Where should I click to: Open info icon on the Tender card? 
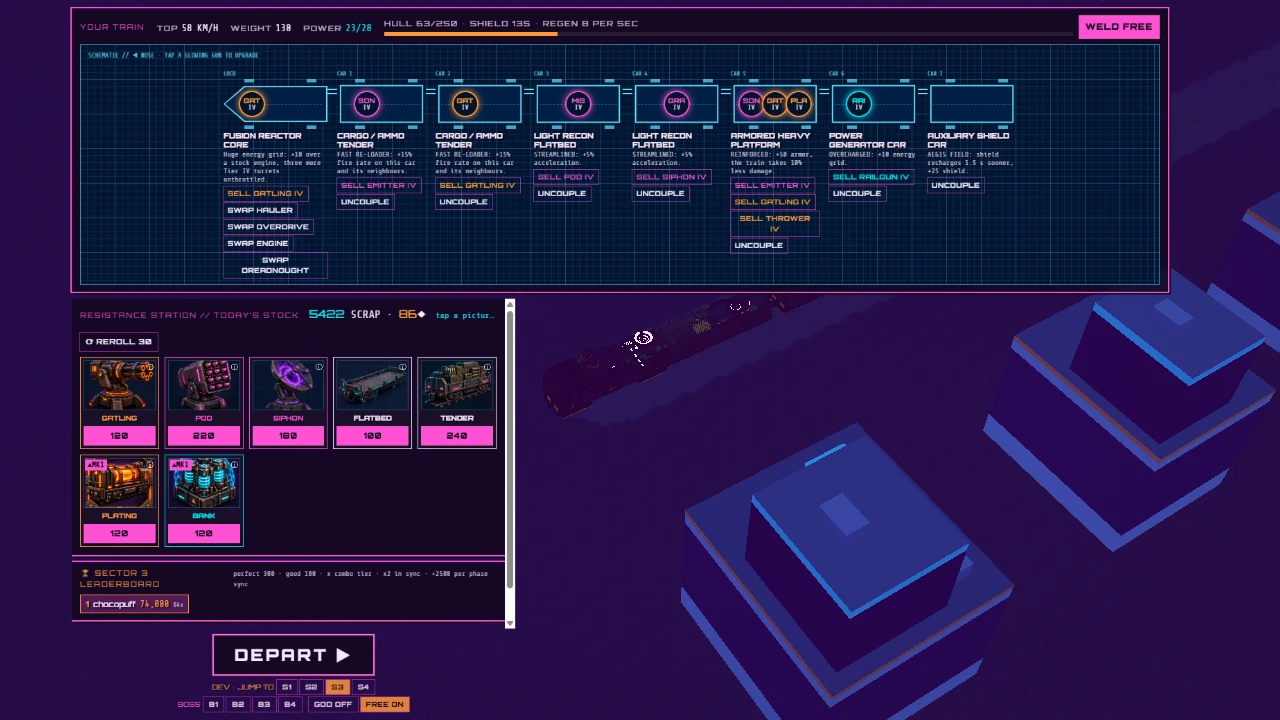tap(487, 368)
